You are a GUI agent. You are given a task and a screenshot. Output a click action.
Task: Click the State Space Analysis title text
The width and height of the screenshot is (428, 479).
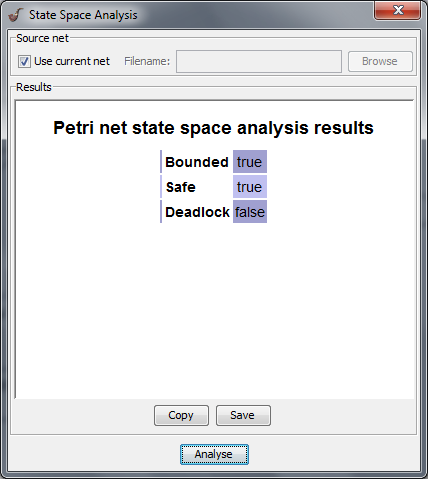[83, 15]
